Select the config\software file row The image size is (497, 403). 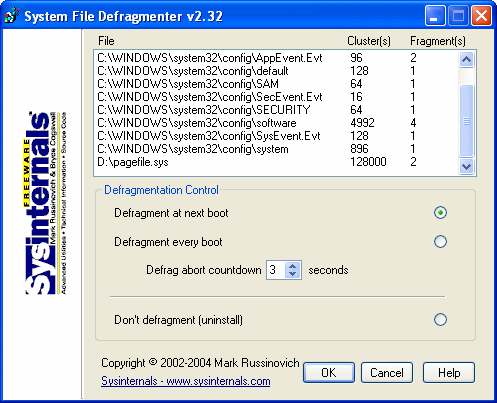276,123
